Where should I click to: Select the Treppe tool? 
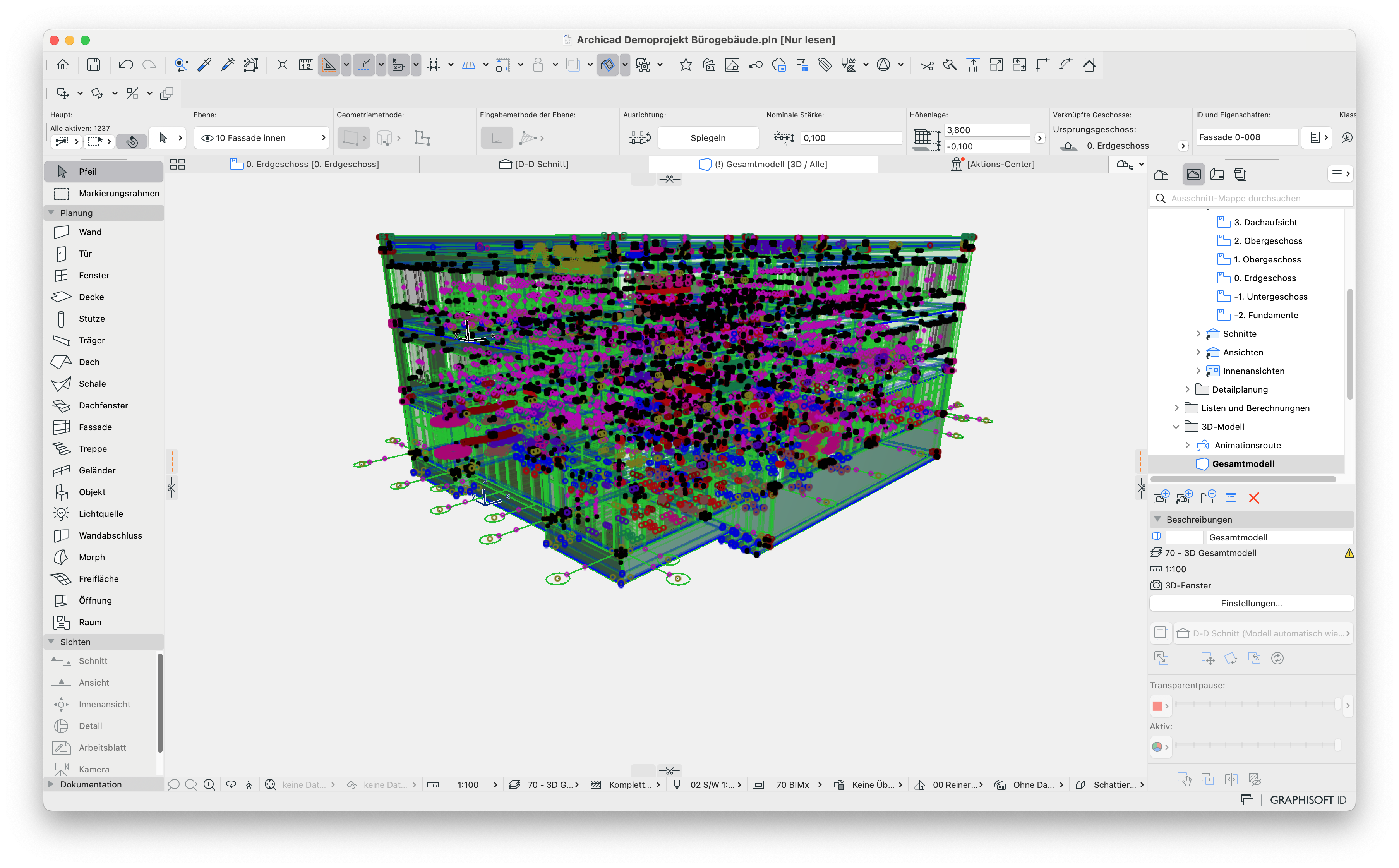click(x=103, y=449)
